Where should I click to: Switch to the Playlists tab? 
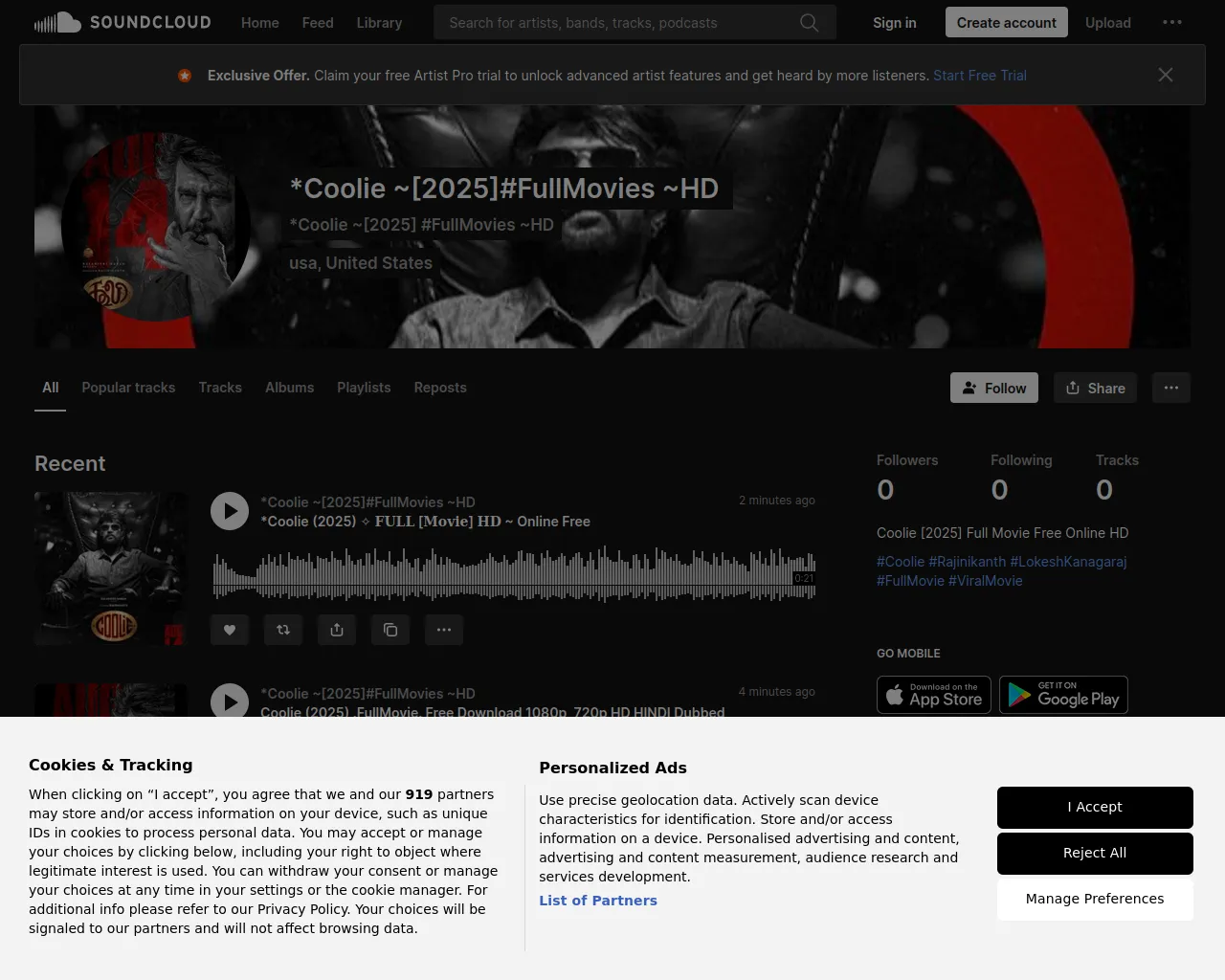click(x=364, y=388)
